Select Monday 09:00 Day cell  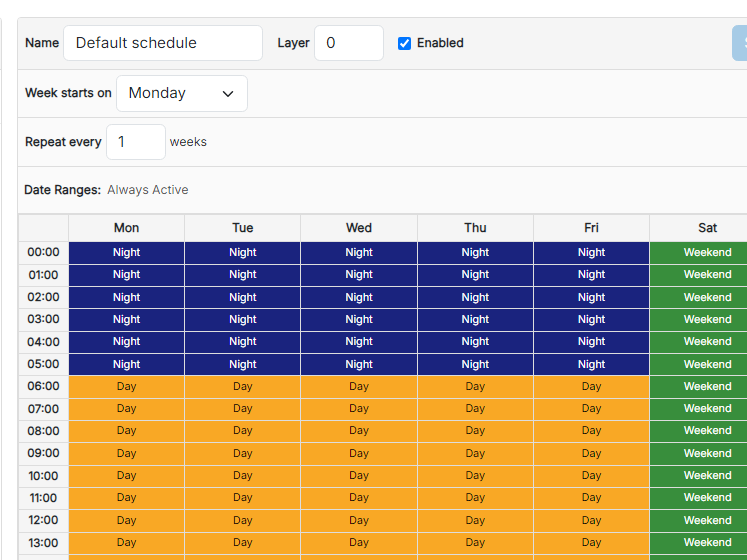(x=126, y=453)
